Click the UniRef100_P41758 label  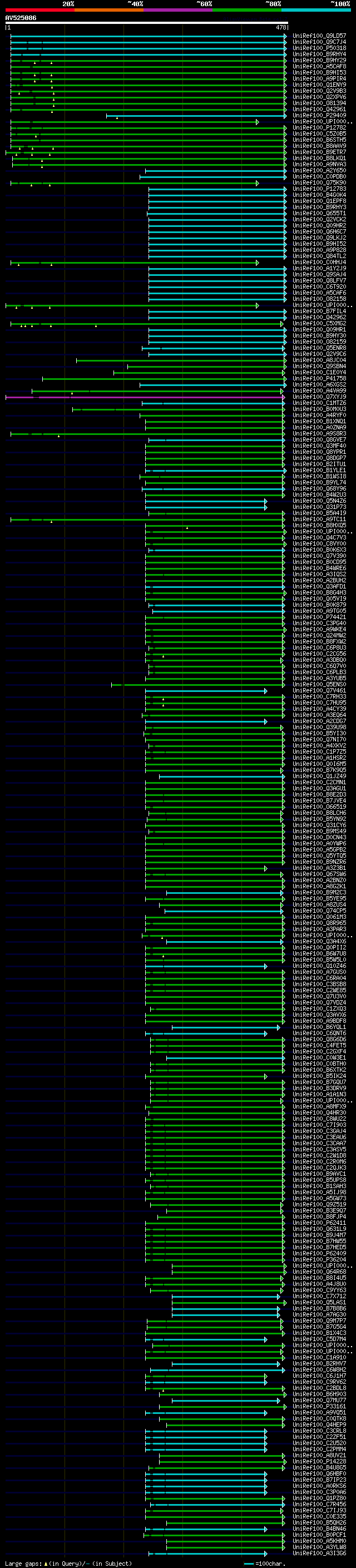(x=319, y=379)
